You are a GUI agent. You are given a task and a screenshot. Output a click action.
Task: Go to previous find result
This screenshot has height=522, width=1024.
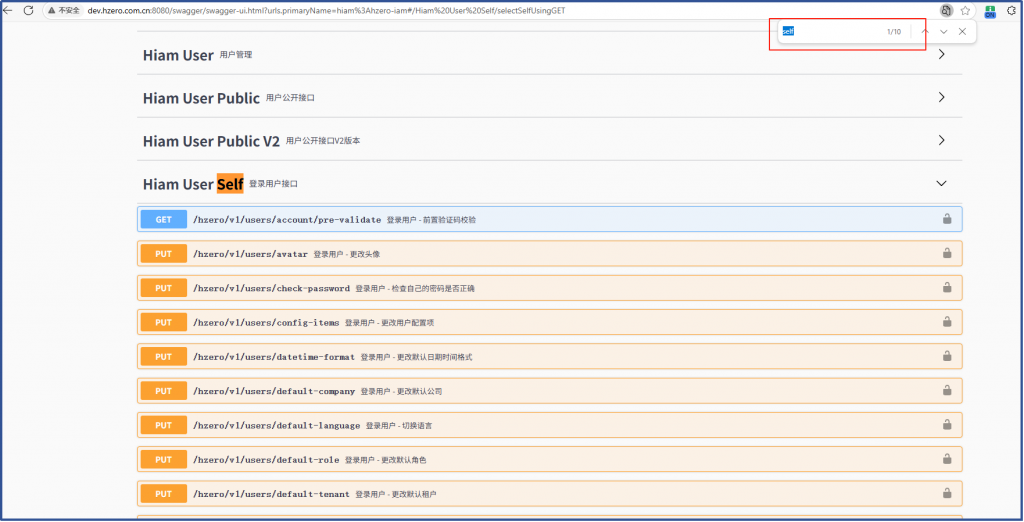[x=924, y=32]
